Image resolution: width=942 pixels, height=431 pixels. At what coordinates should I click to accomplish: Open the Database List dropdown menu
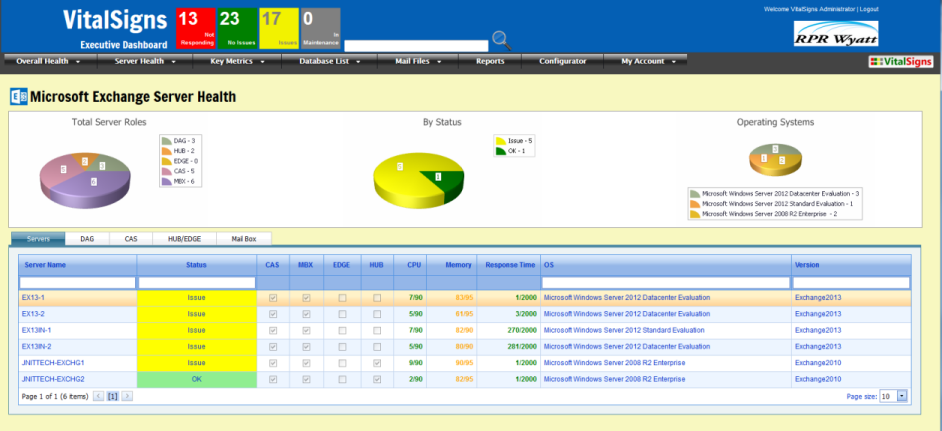(329, 61)
